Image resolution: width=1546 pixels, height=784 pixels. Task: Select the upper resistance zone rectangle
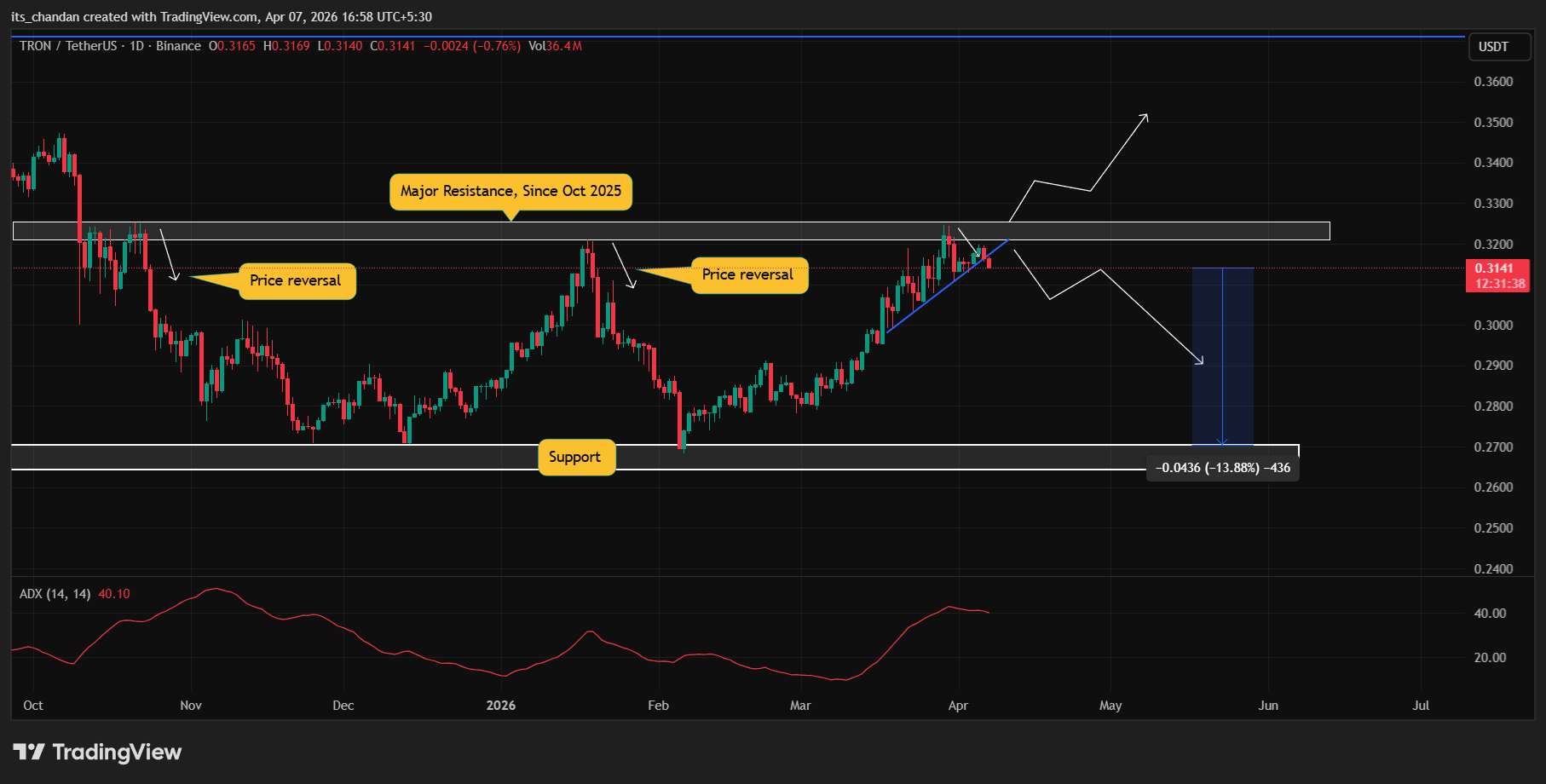[x=671, y=231]
